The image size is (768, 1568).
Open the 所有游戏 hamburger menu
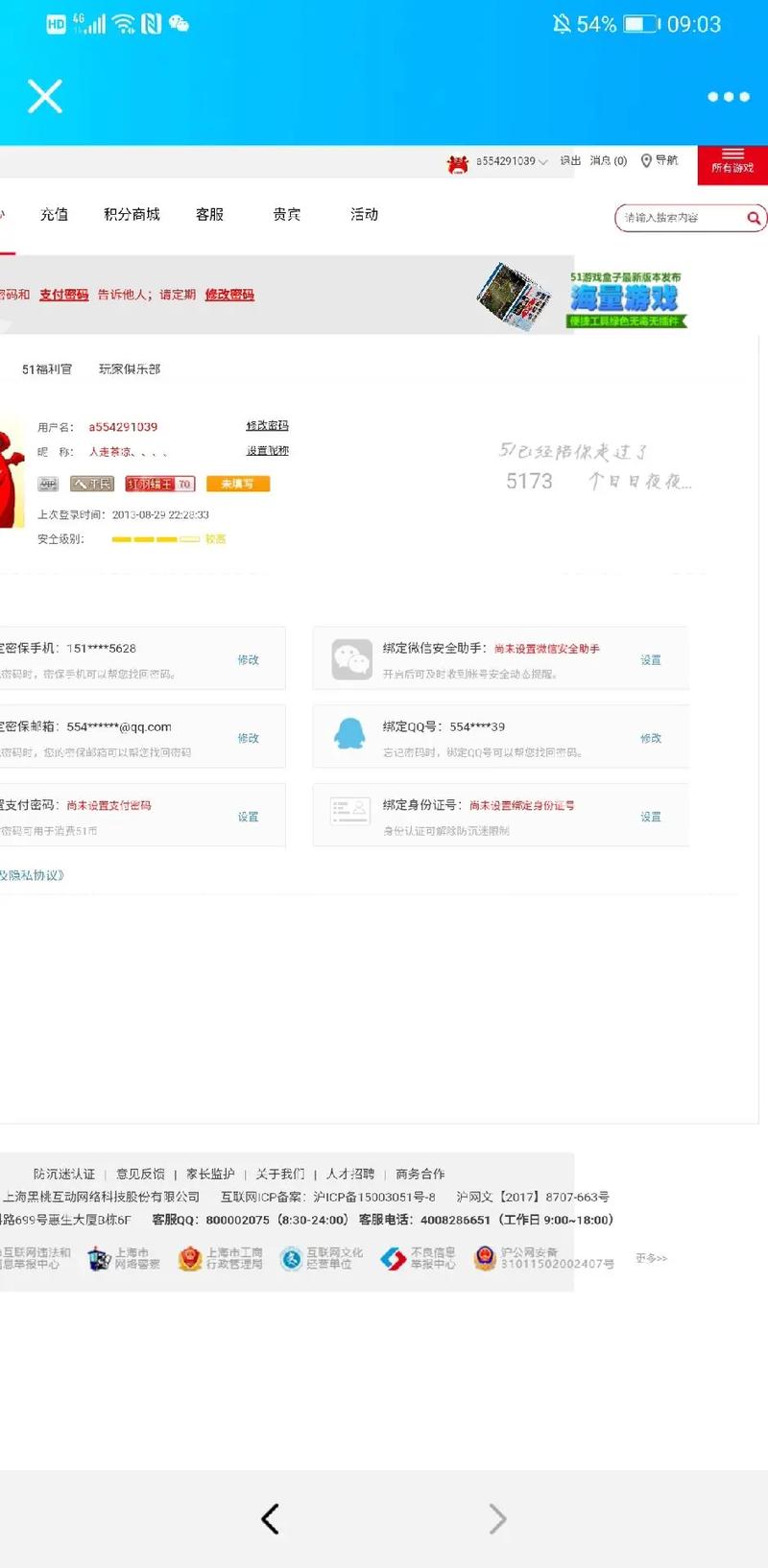(x=732, y=161)
